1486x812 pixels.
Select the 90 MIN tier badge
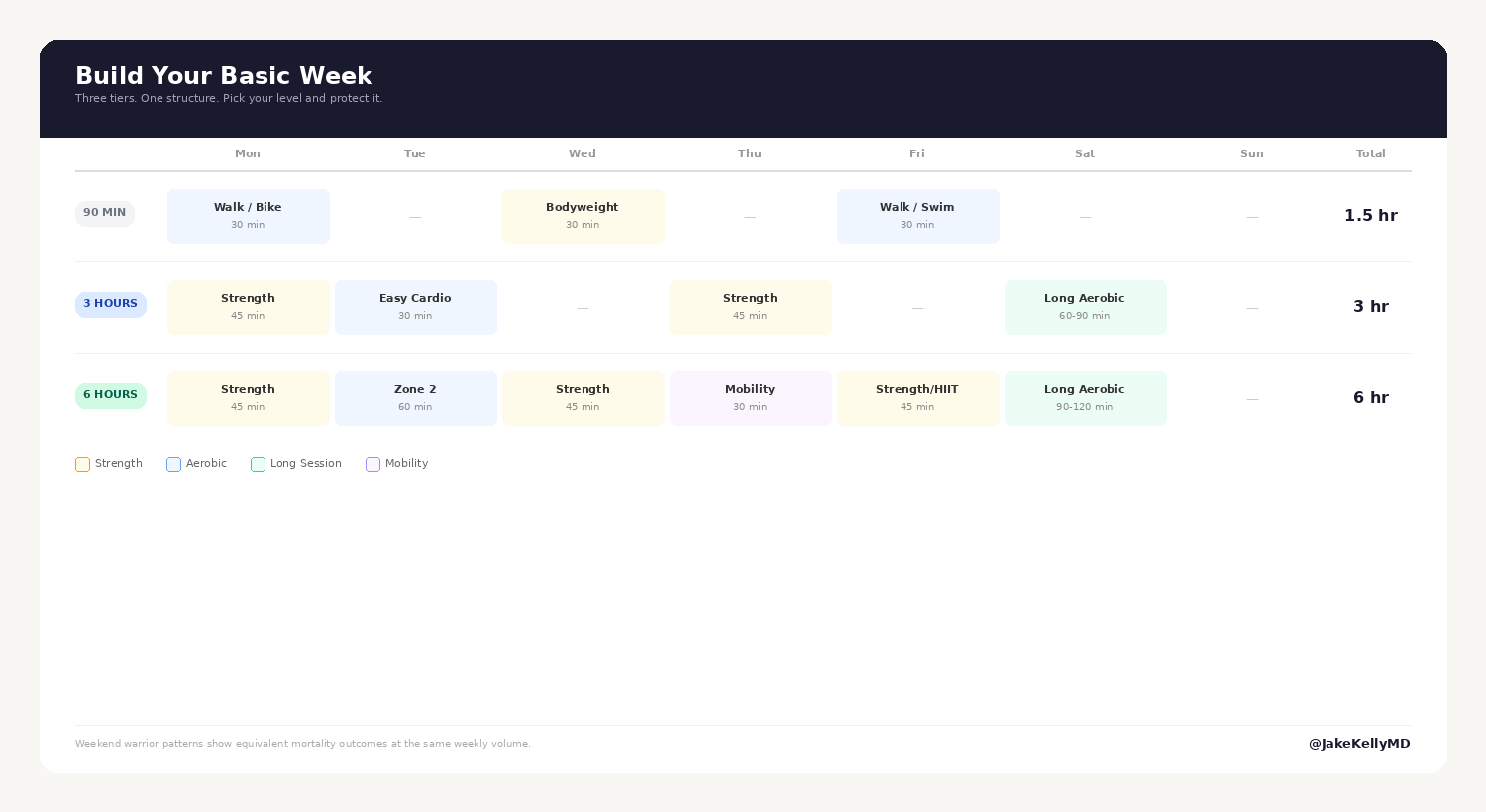pyautogui.click(x=105, y=213)
